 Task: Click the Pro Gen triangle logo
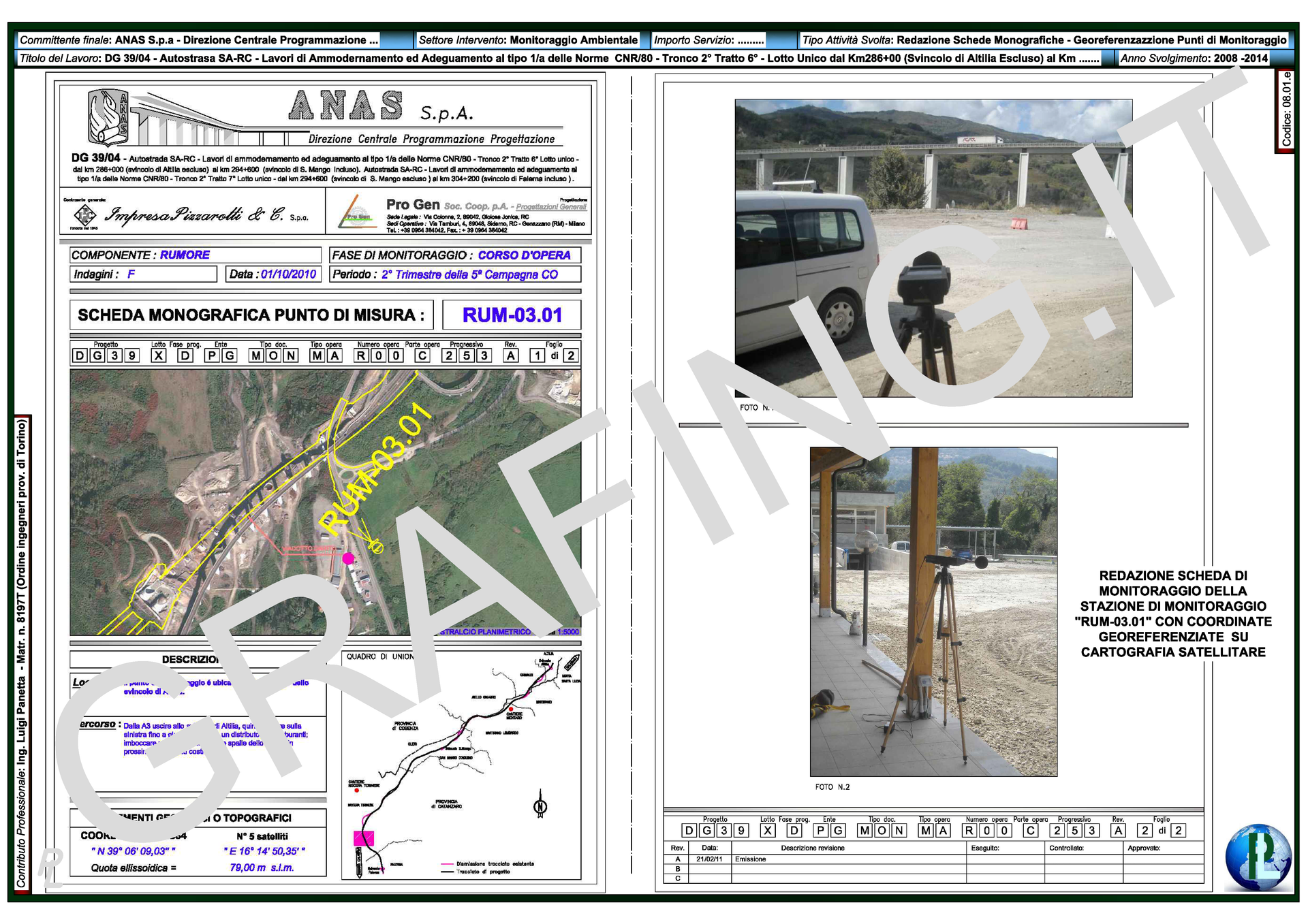[x=358, y=213]
